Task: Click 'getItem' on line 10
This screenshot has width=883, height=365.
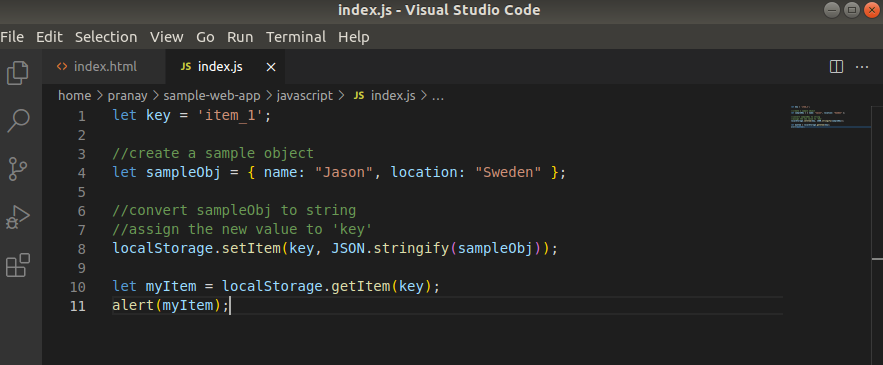Action: tap(360, 287)
